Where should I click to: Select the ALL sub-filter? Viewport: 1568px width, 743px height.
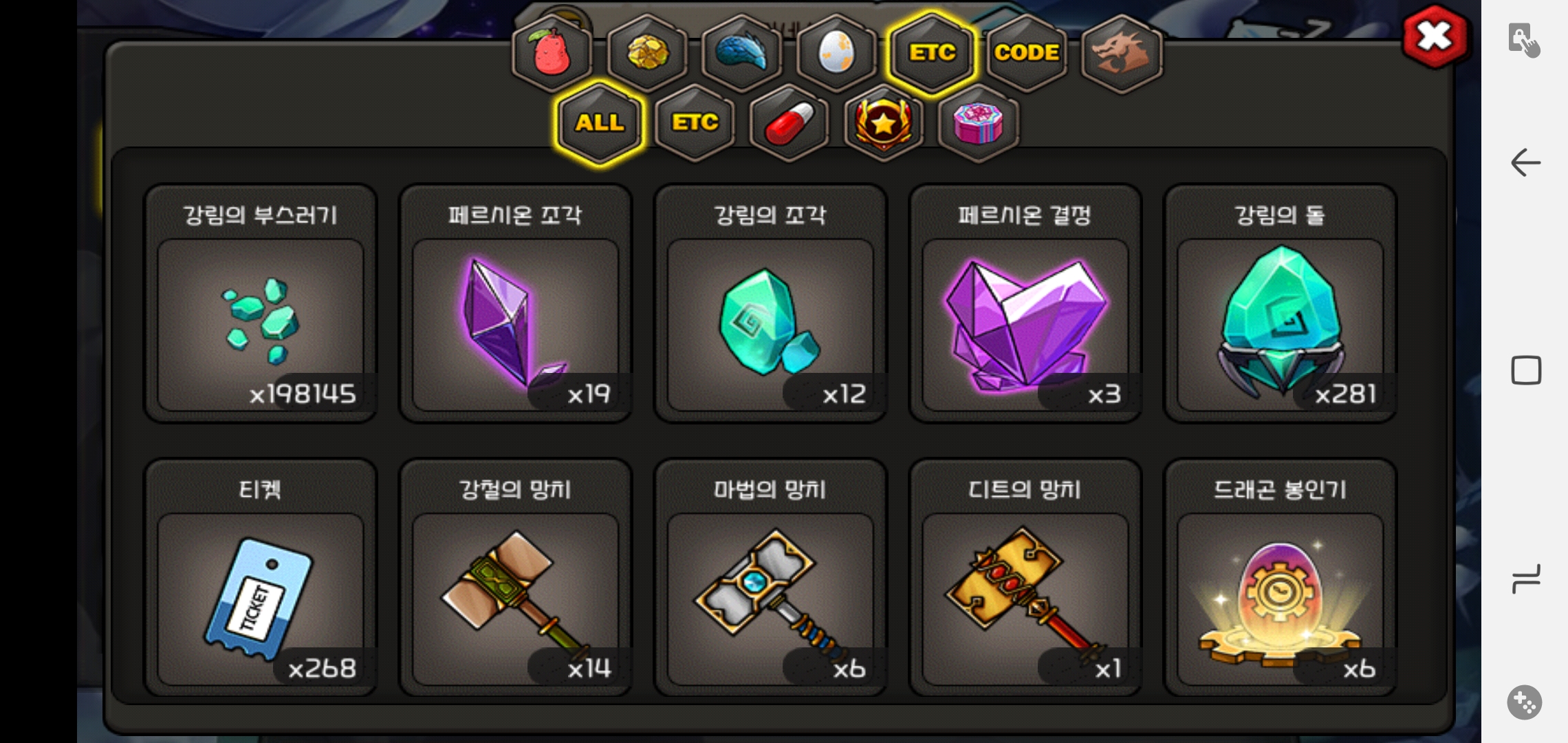point(600,124)
